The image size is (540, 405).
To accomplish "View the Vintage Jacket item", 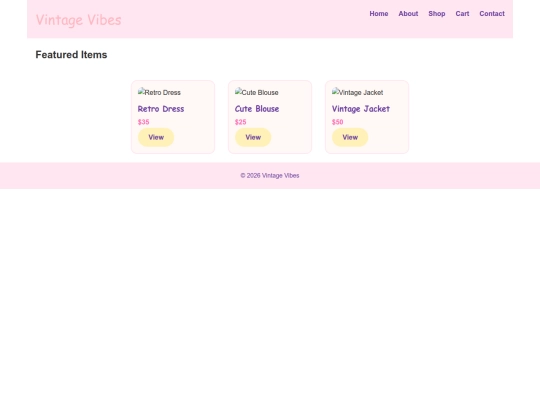I will [x=350, y=137].
